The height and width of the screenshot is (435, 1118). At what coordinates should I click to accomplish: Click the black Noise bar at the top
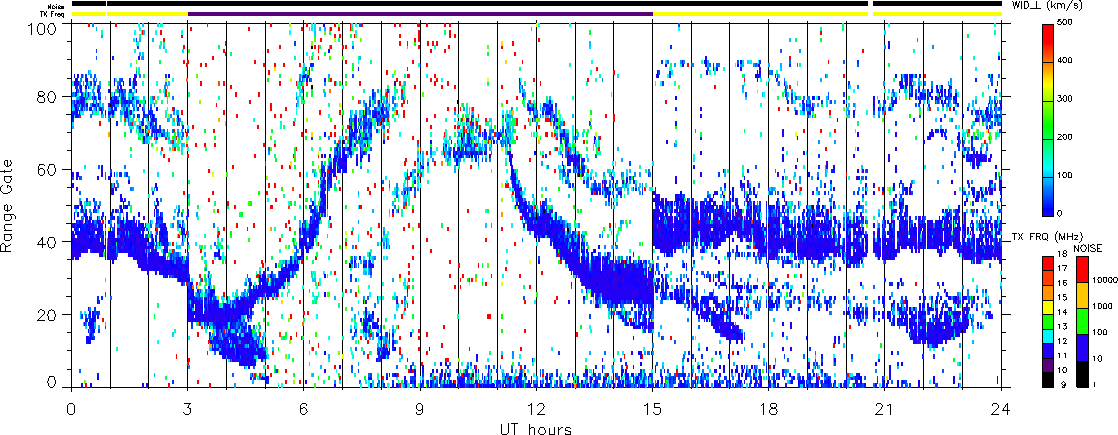pos(536,4)
